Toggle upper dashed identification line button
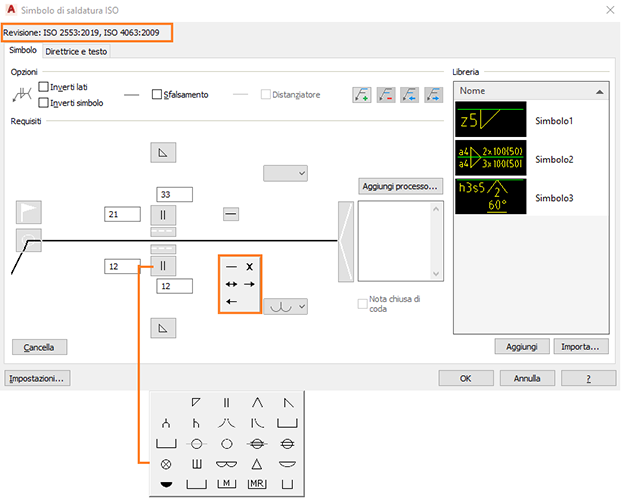The image size is (624, 498). click(163, 232)
